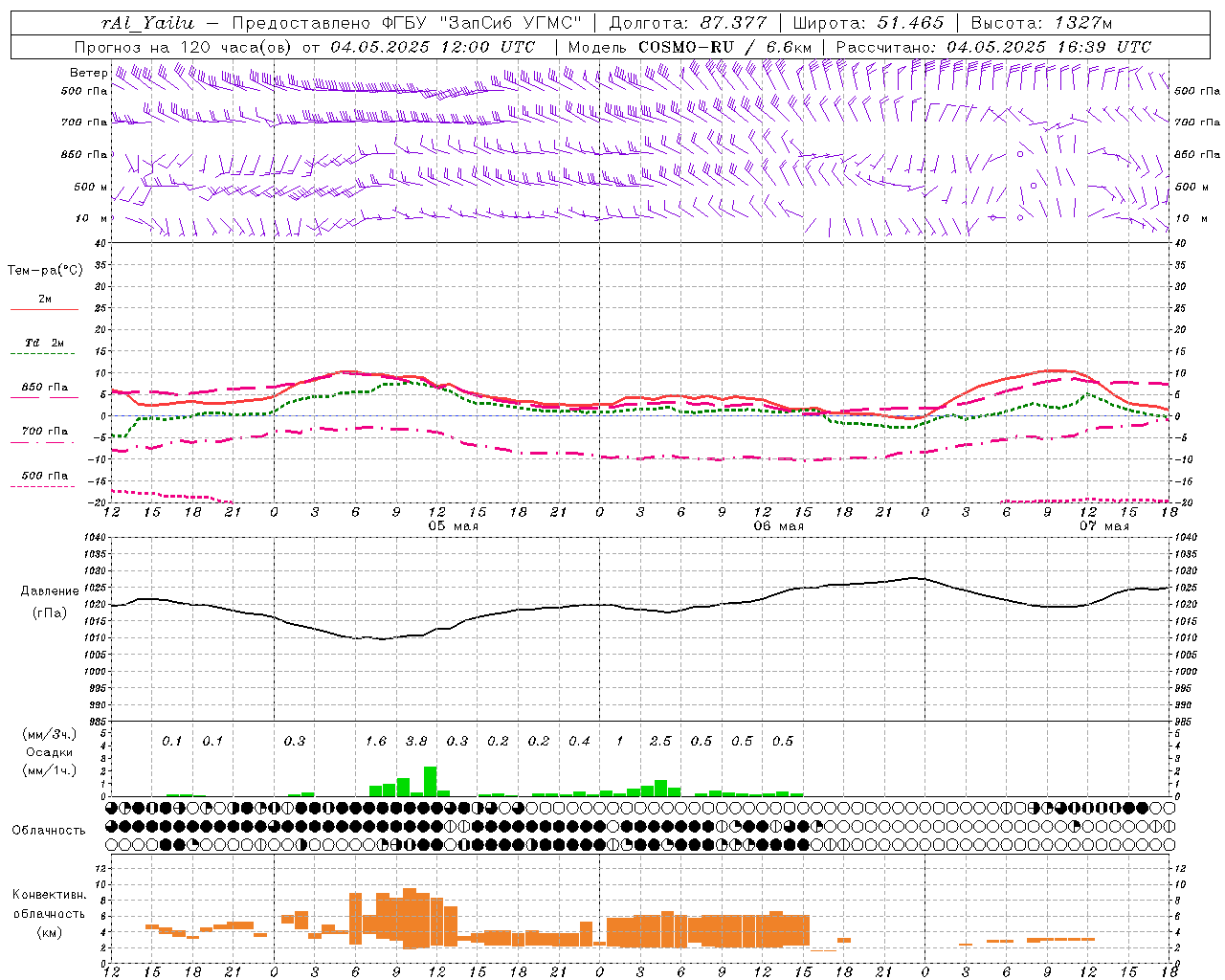Click the 'Td 2м' dew point legend entry
The image size is (1225, 980).
[x=44, y=348]
